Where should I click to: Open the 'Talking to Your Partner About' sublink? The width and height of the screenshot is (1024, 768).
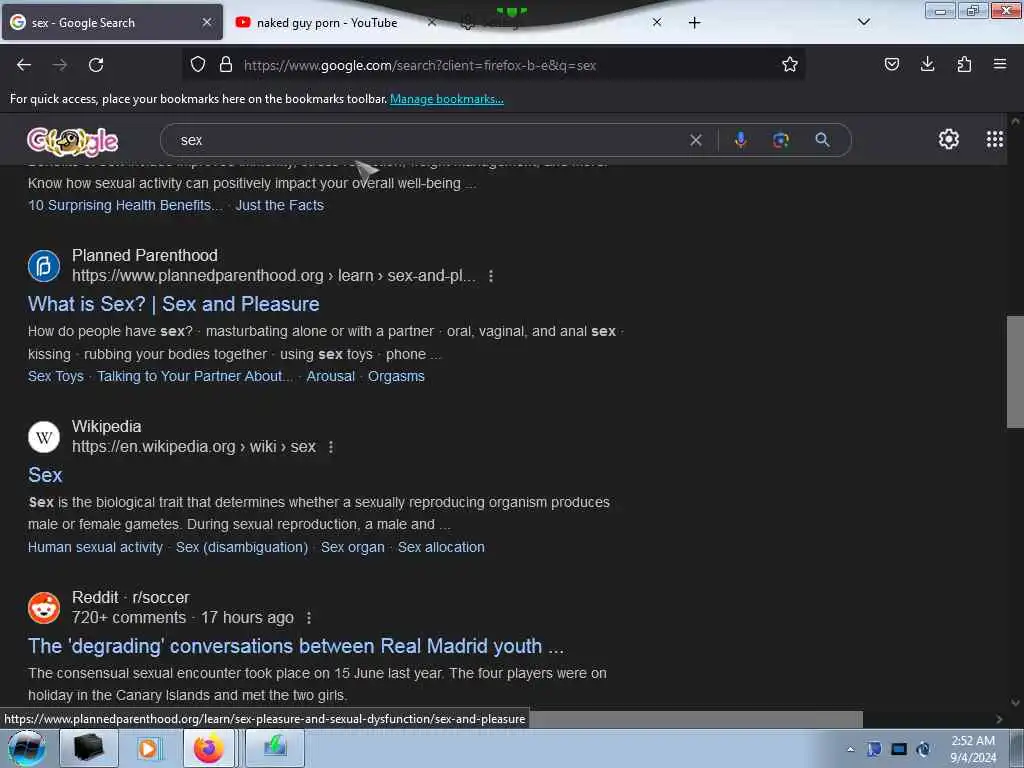pyautogui.click(x=195, y=376)
